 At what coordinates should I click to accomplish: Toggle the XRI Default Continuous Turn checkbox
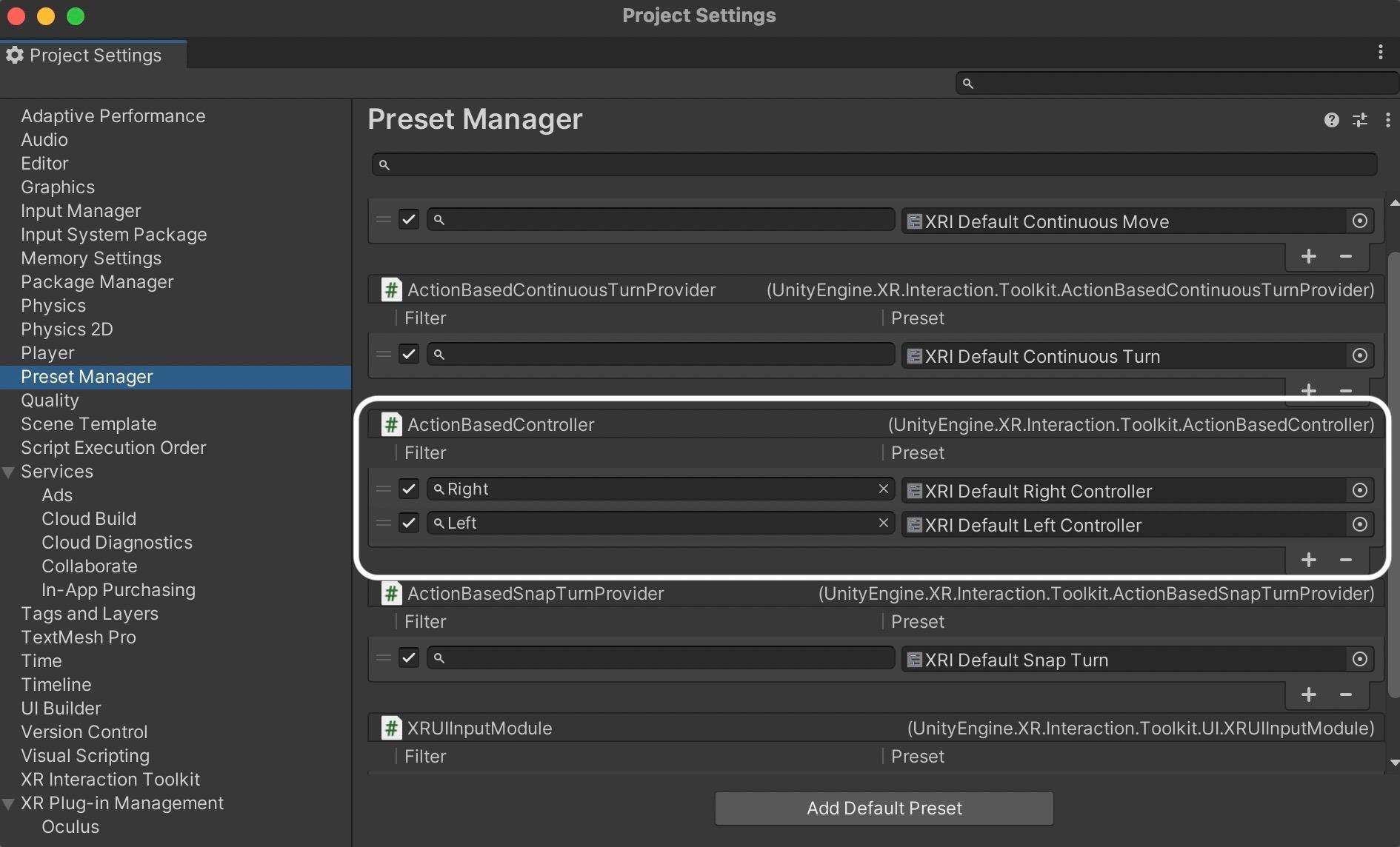(x=410, y=355)
